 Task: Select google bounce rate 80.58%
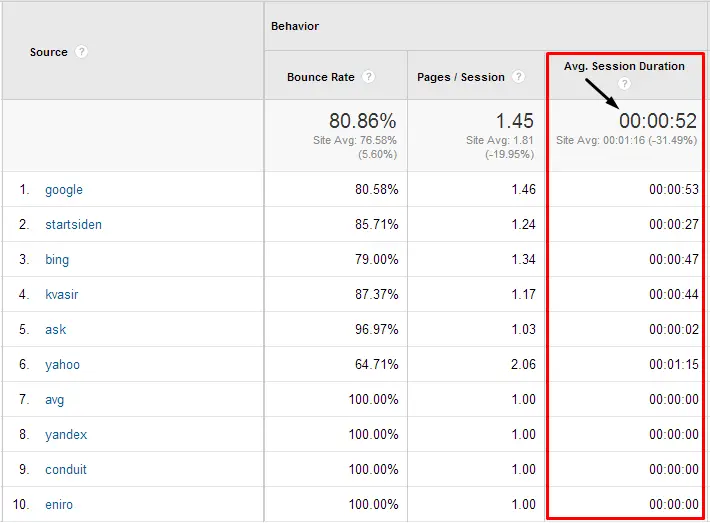(x=377, y=189)
